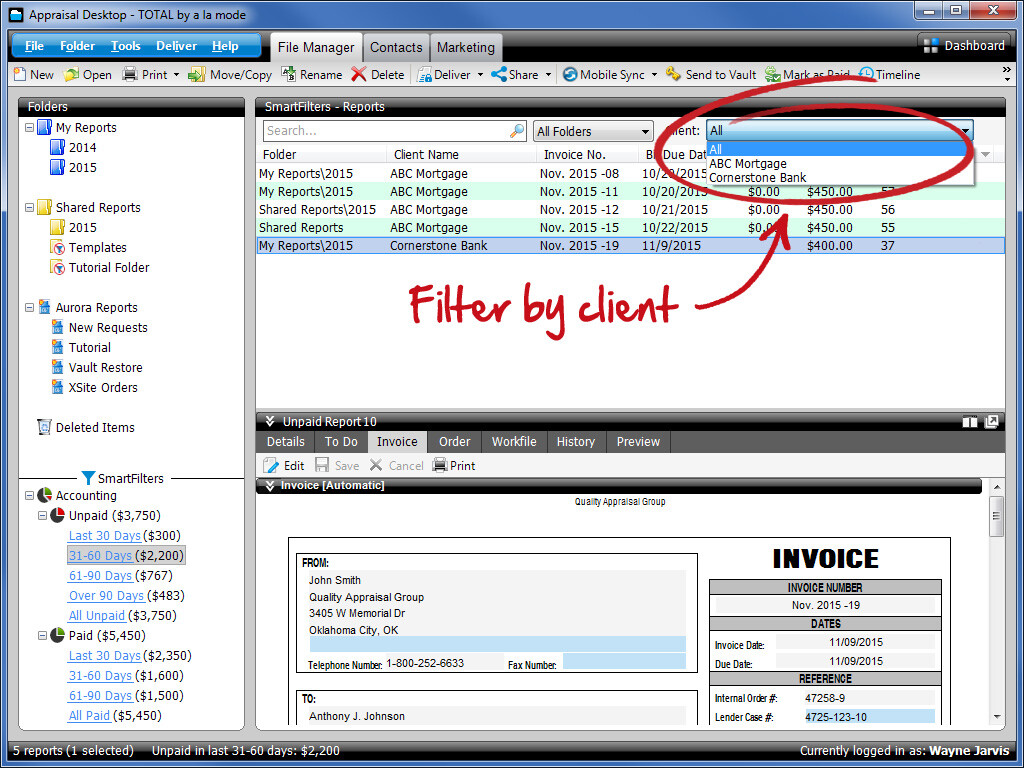
Task: Click the pop-out detail pane icon
Action: tap(991, 422)
